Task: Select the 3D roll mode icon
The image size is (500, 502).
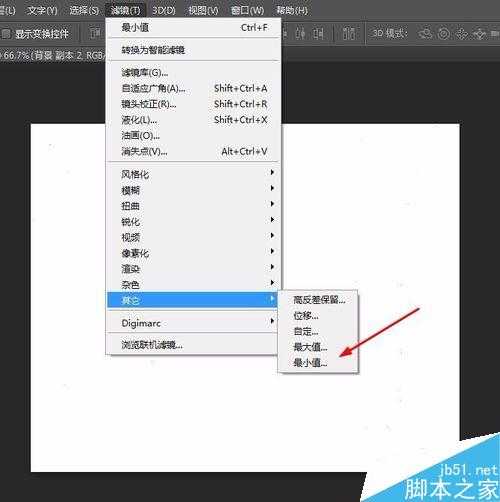Action: 444,33
